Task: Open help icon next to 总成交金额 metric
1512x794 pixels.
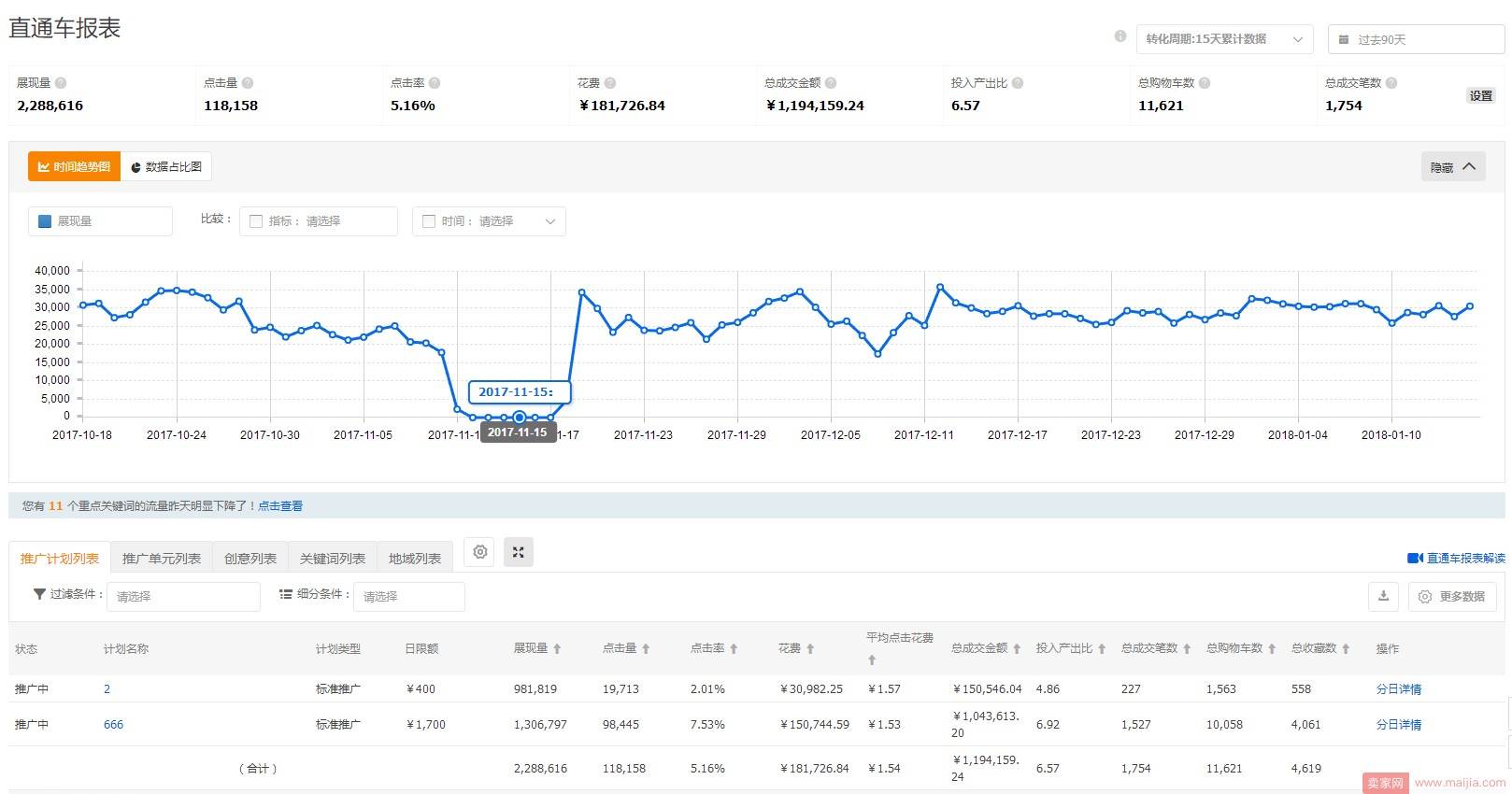Action: (x=831, y=83)
